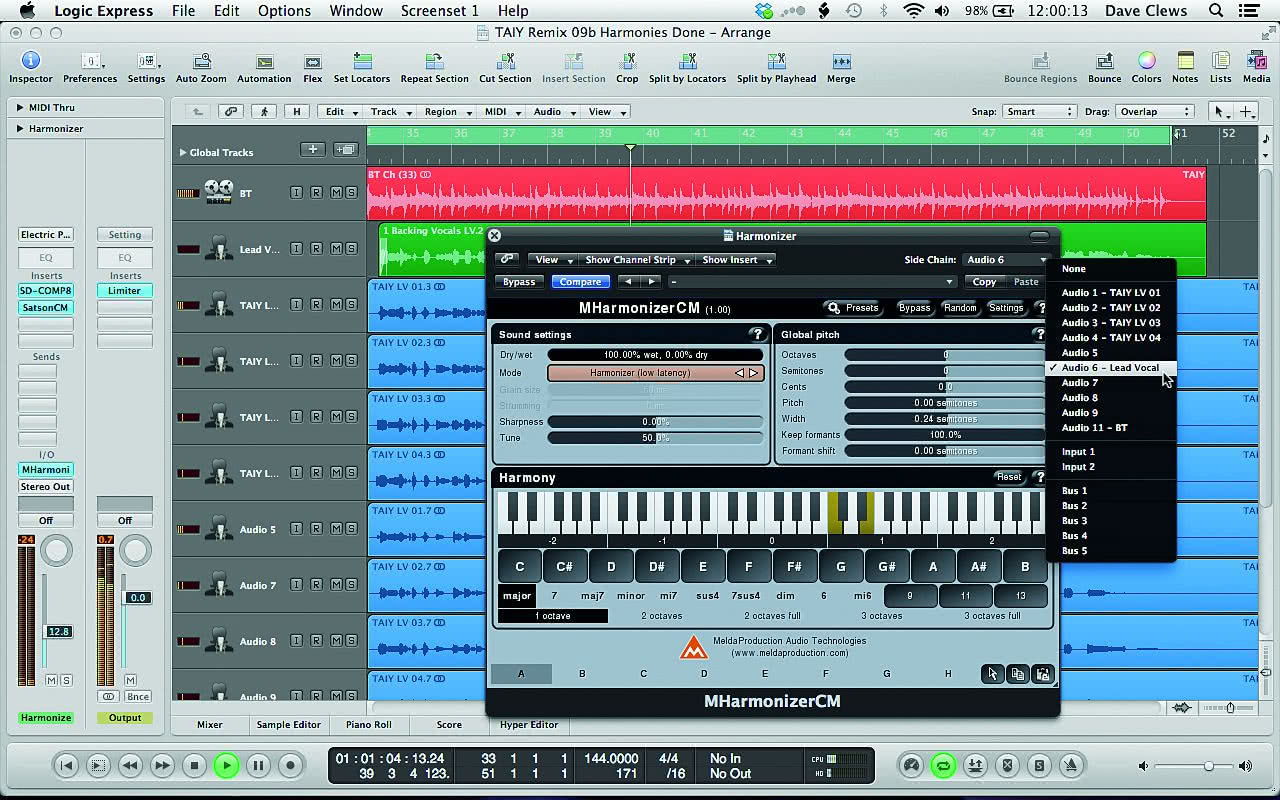The height and width of the screenshot is (800, 1280).
Task: Open the Snap Smart dropdown
Action: tap(1039, 112)
